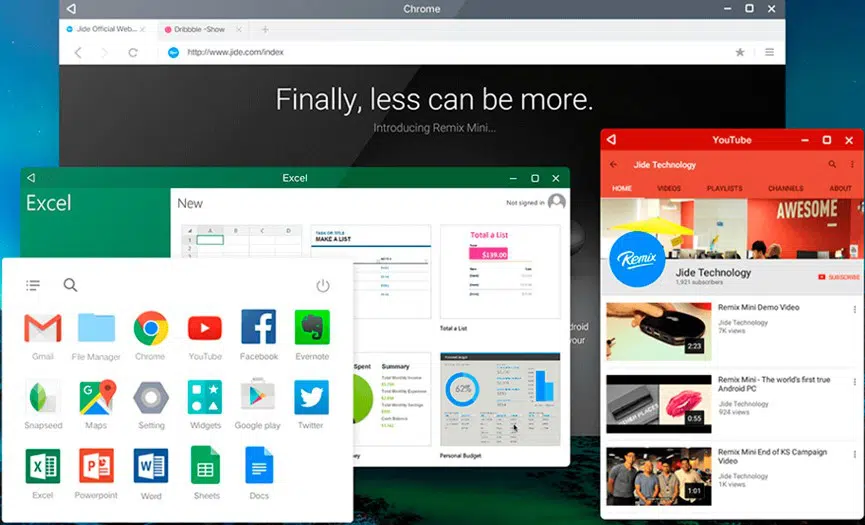Screen dimensions: 865x525
Task: Click Chrome window title back triangle
Action: (71, 9)
